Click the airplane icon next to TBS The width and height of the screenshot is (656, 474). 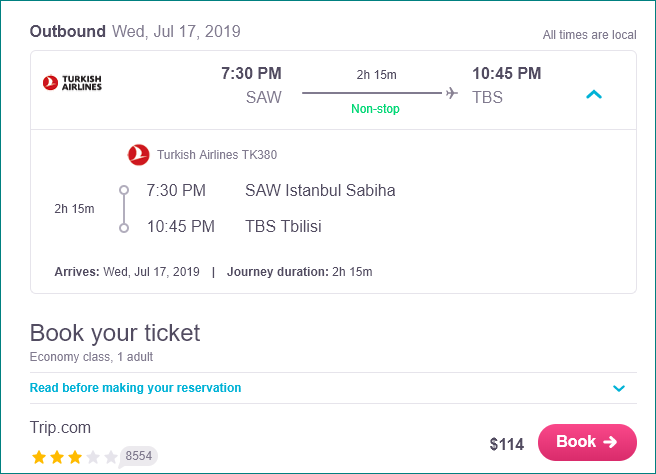451,92
